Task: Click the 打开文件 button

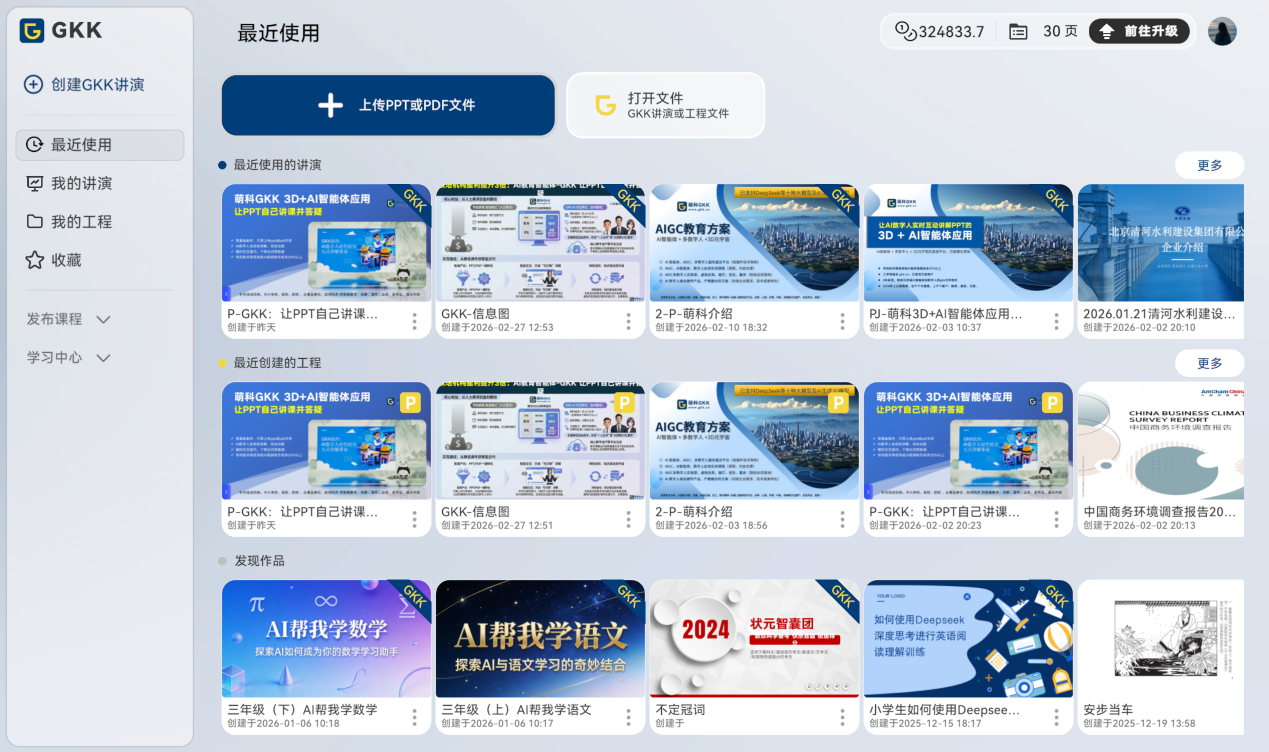Action: tap(666, 104)
